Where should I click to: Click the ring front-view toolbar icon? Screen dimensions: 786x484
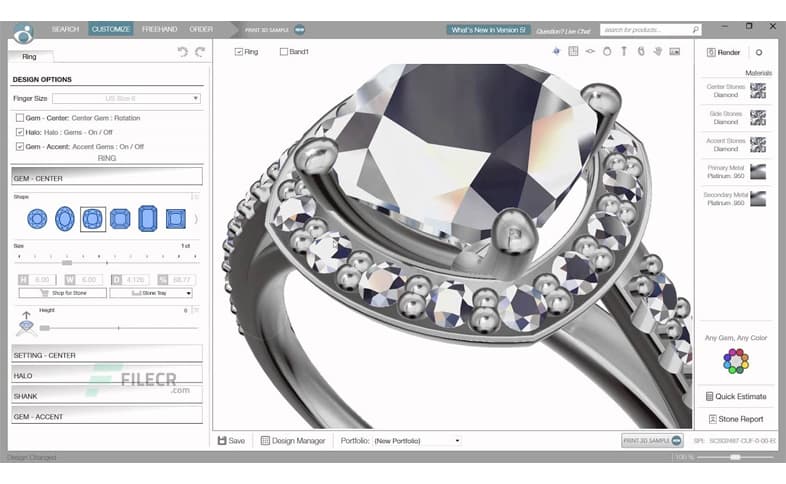point(607,51)
